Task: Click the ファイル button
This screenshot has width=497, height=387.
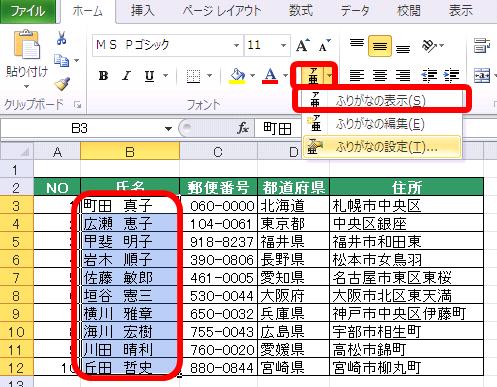Action: [28, 11]
